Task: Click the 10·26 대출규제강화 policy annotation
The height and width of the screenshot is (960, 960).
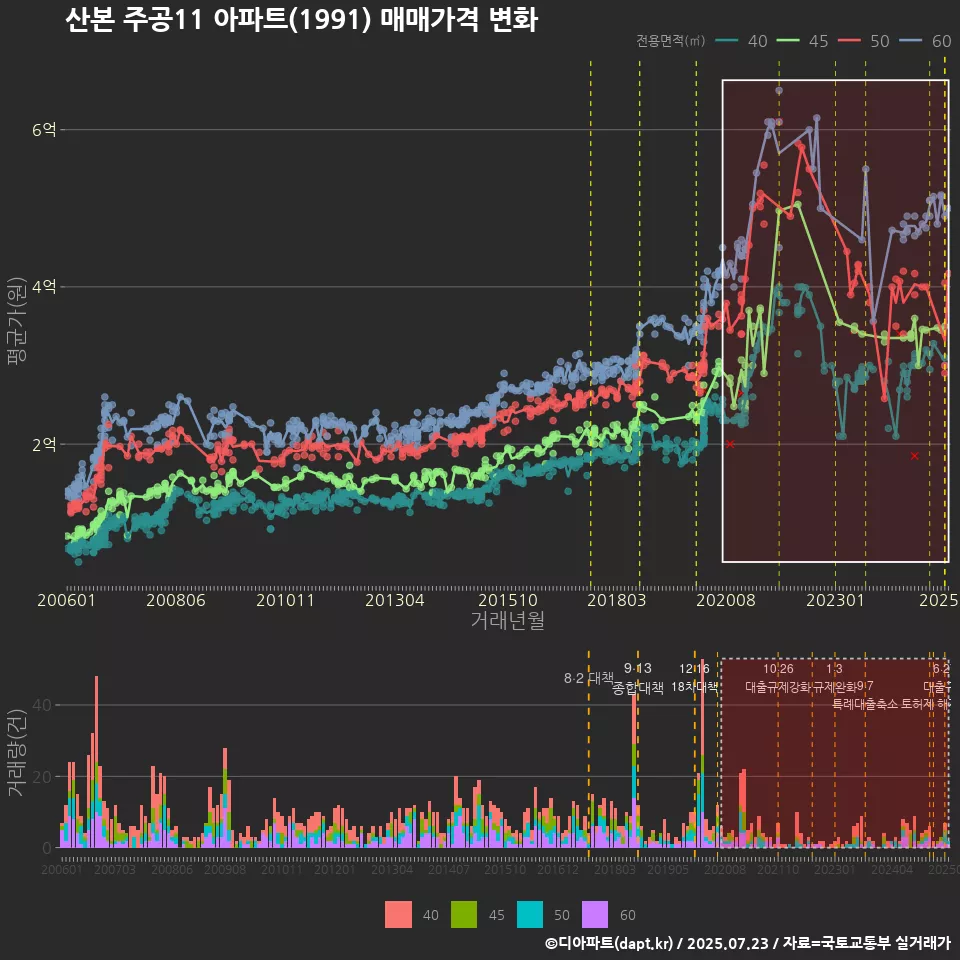Action: 778,677
